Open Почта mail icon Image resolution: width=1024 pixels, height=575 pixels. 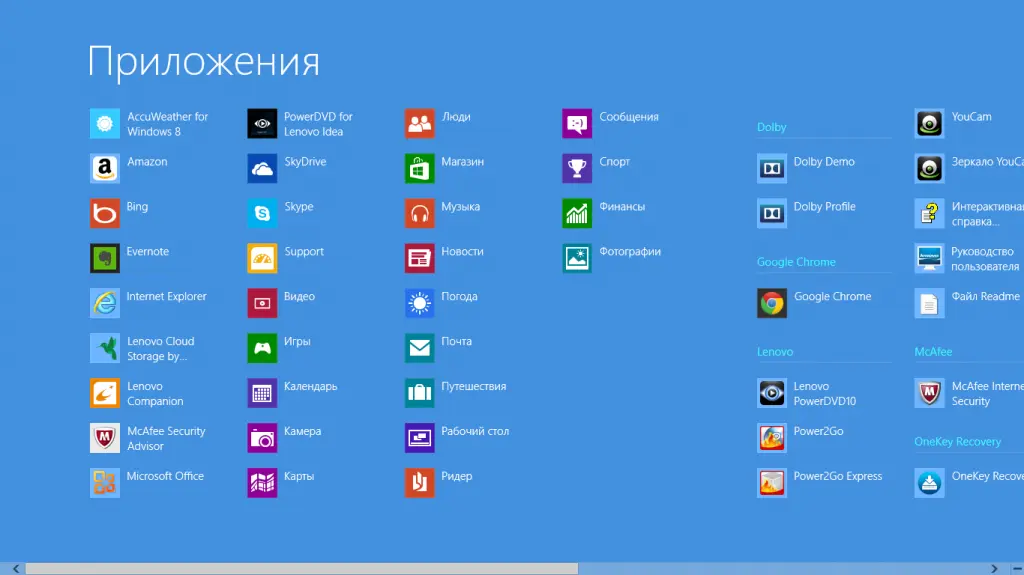(x=419, y=348)
